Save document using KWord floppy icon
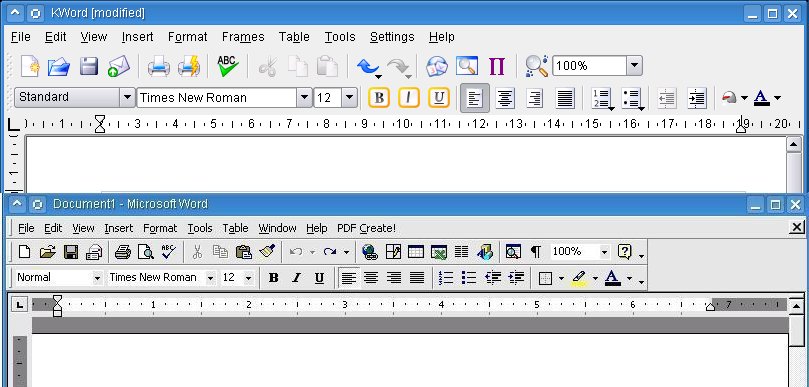The width and height of the screenshot is (809, 387). tap(89, 67)
